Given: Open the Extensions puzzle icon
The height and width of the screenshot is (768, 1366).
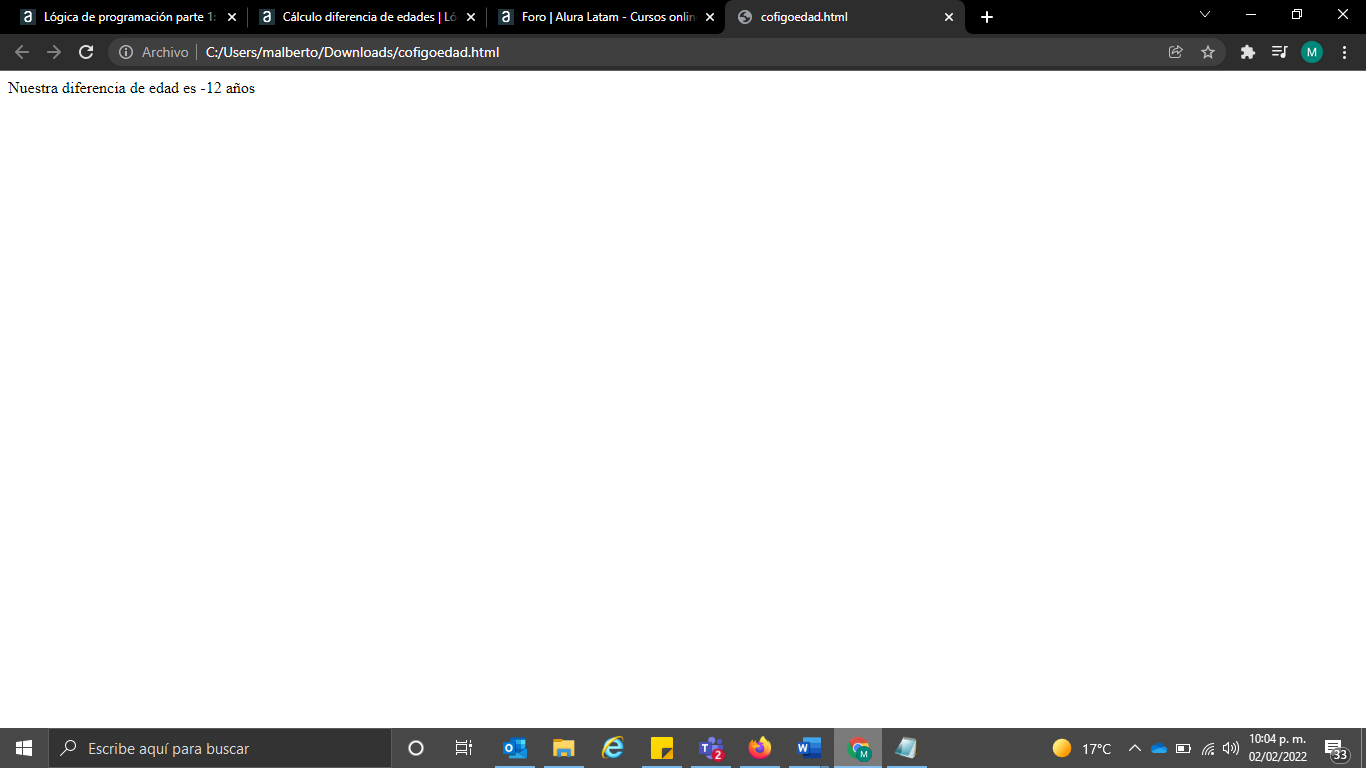Looking at the screenshot, I should coord(1247,52).
